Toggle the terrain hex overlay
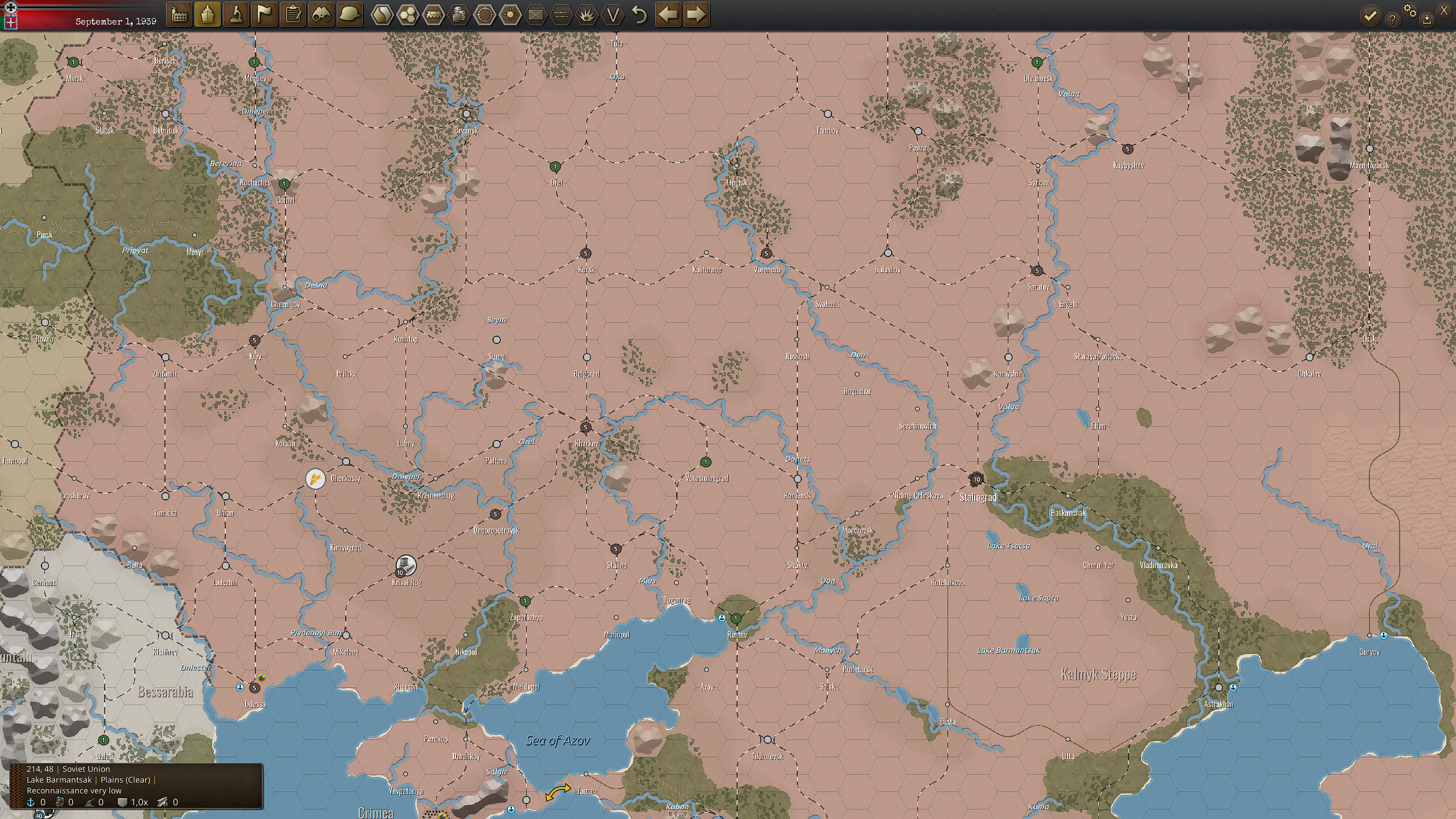This screenshot has height=819, width=1456. [382, 15]
